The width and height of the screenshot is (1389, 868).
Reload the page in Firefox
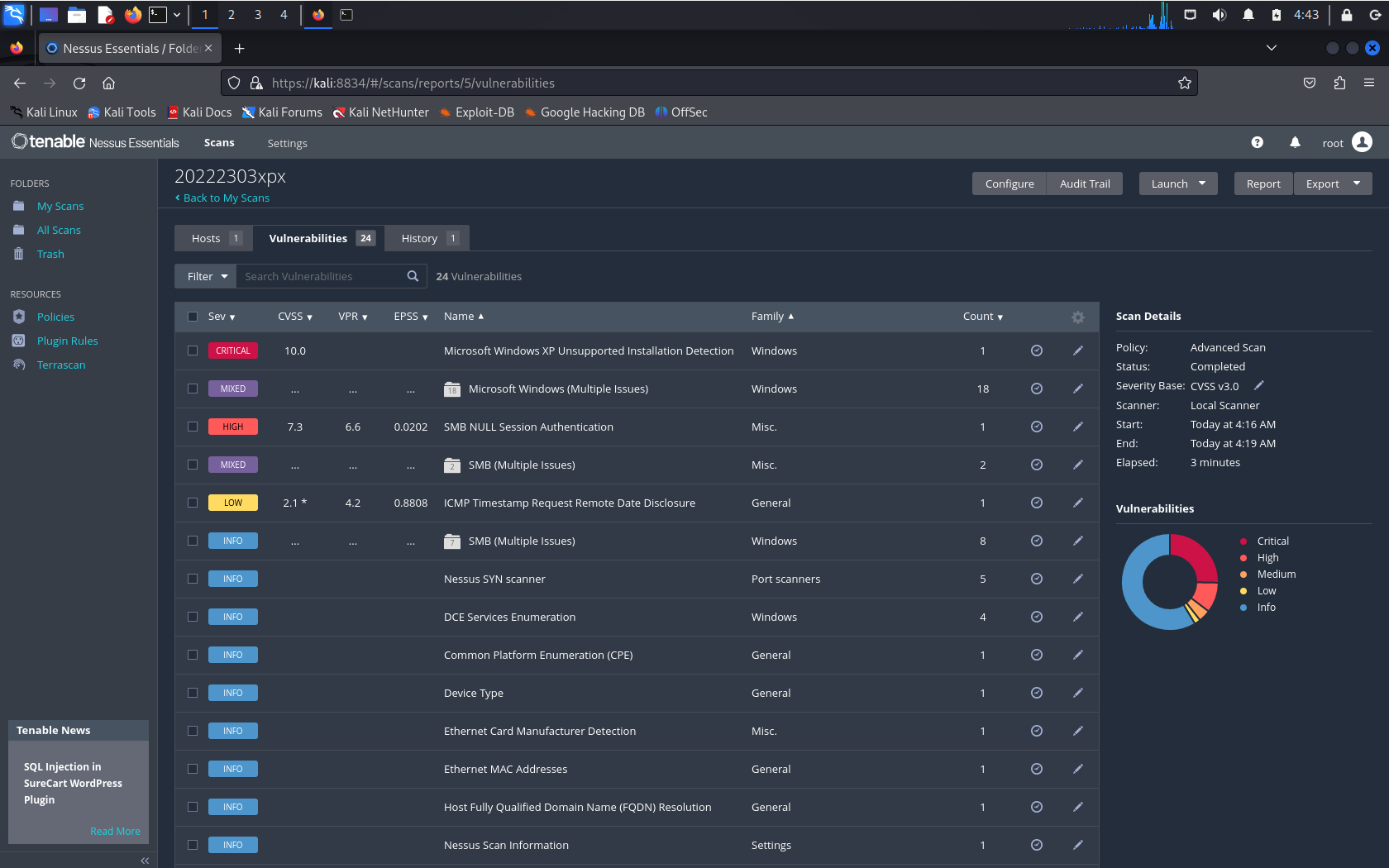[79, 83]
